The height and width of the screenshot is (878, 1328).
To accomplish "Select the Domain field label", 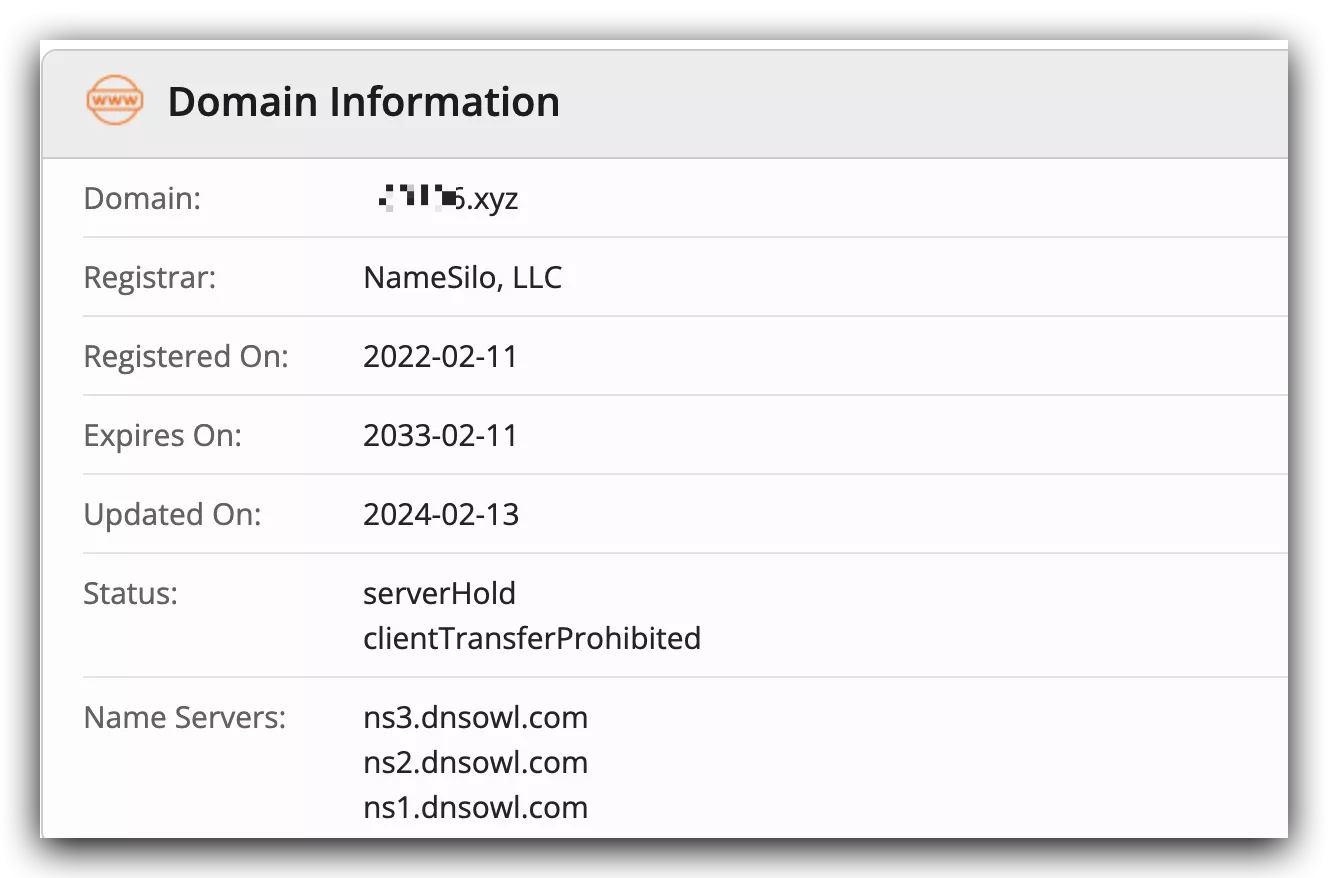I will (142, 198).
